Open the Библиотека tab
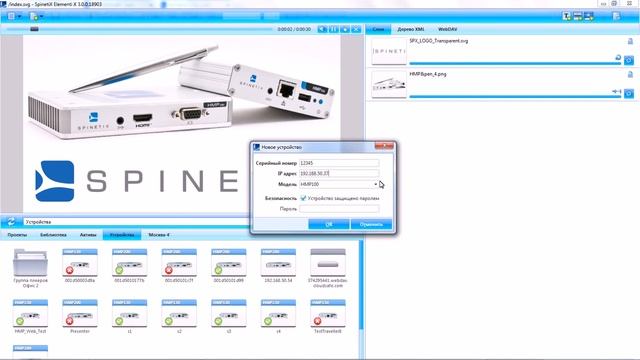Image resolution: width=640 pixels, height=360 pixels. pos(53,235)
